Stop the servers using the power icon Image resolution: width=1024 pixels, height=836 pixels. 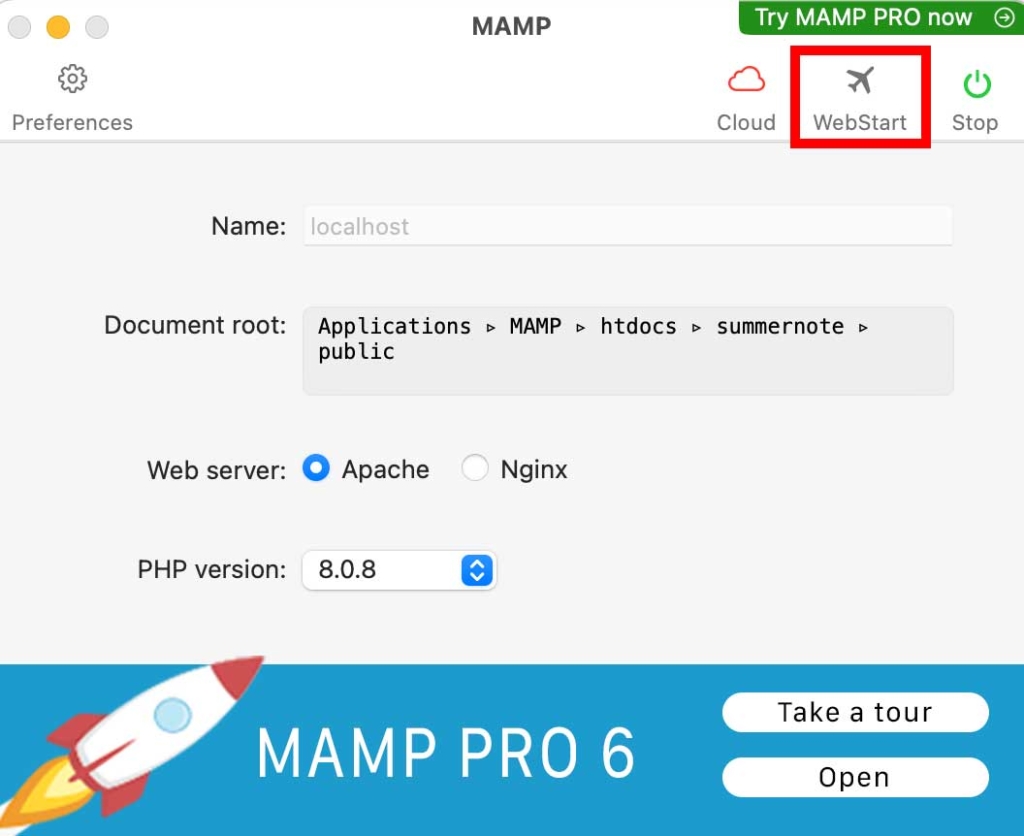tap(974, 83)
